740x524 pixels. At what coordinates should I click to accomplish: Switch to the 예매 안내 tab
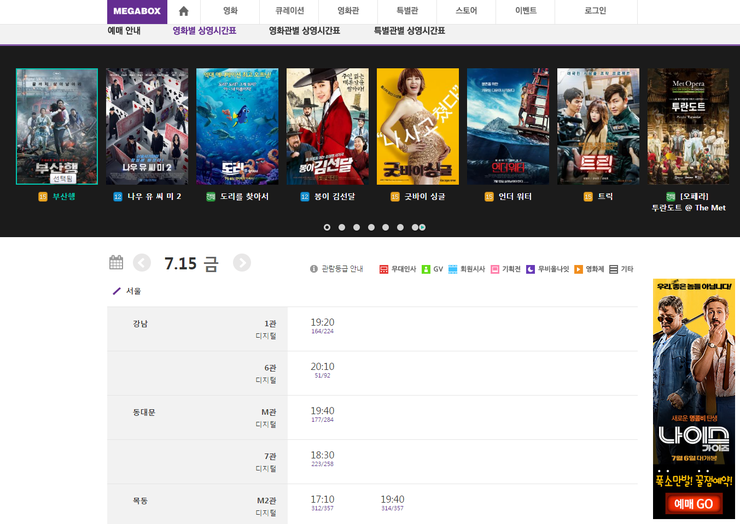(124, 31)
